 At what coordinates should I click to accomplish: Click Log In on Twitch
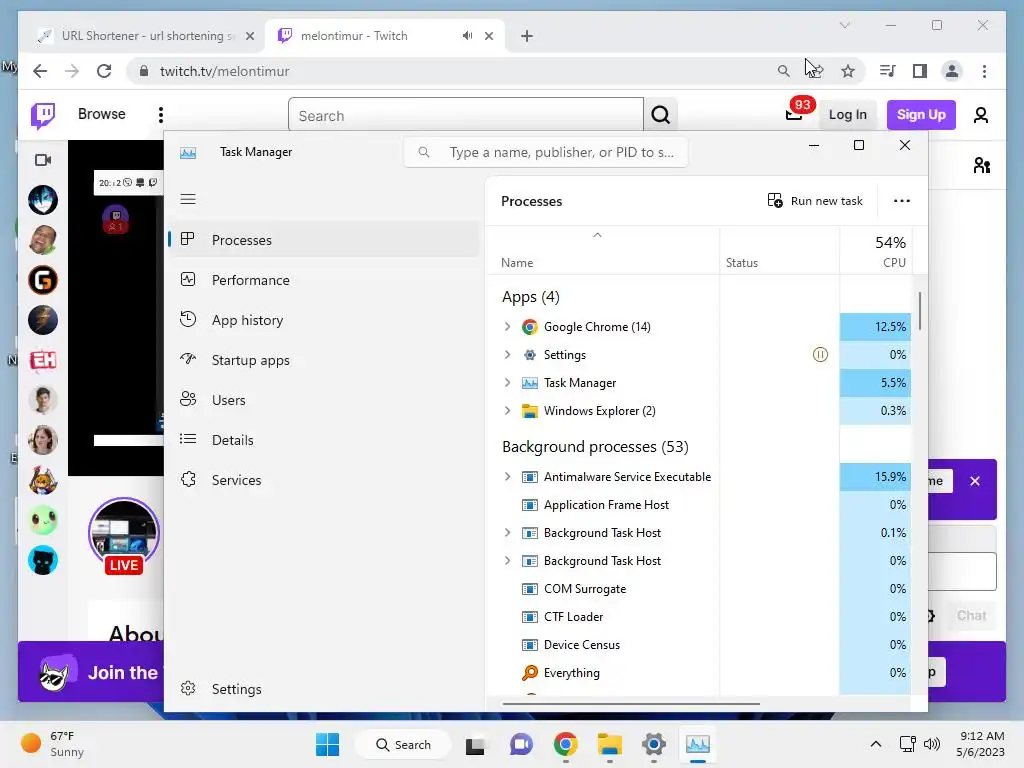point(847,115)
